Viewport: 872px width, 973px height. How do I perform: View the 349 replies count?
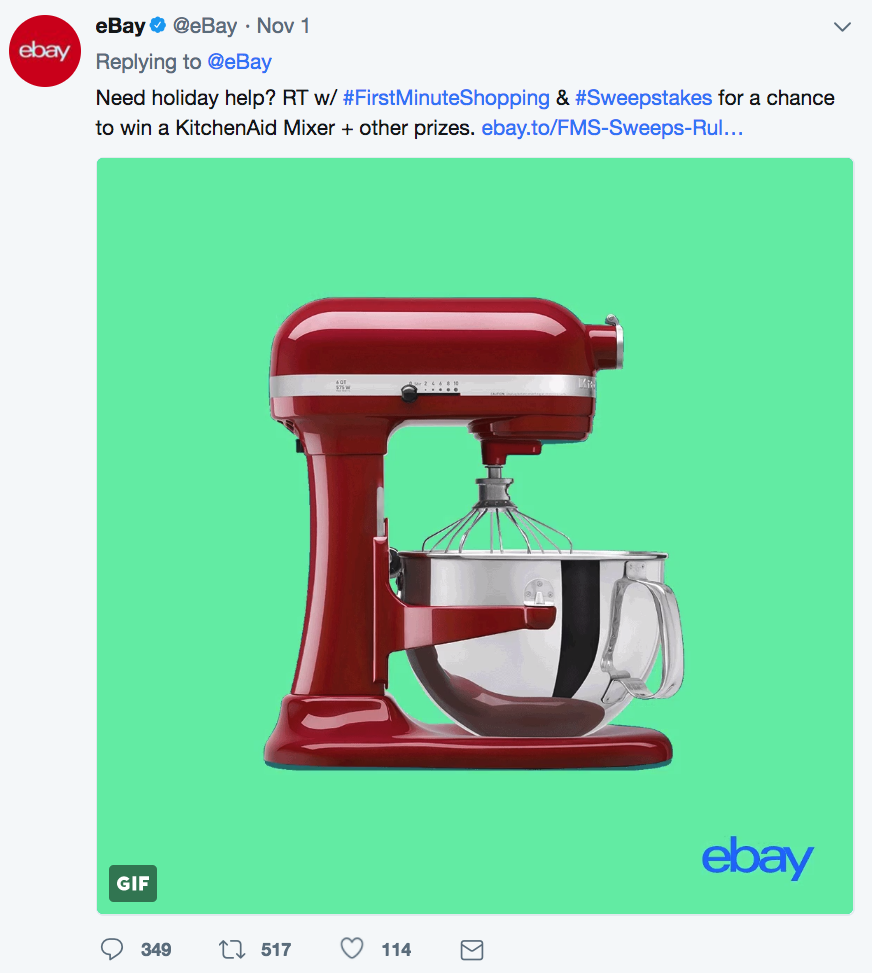156,949
